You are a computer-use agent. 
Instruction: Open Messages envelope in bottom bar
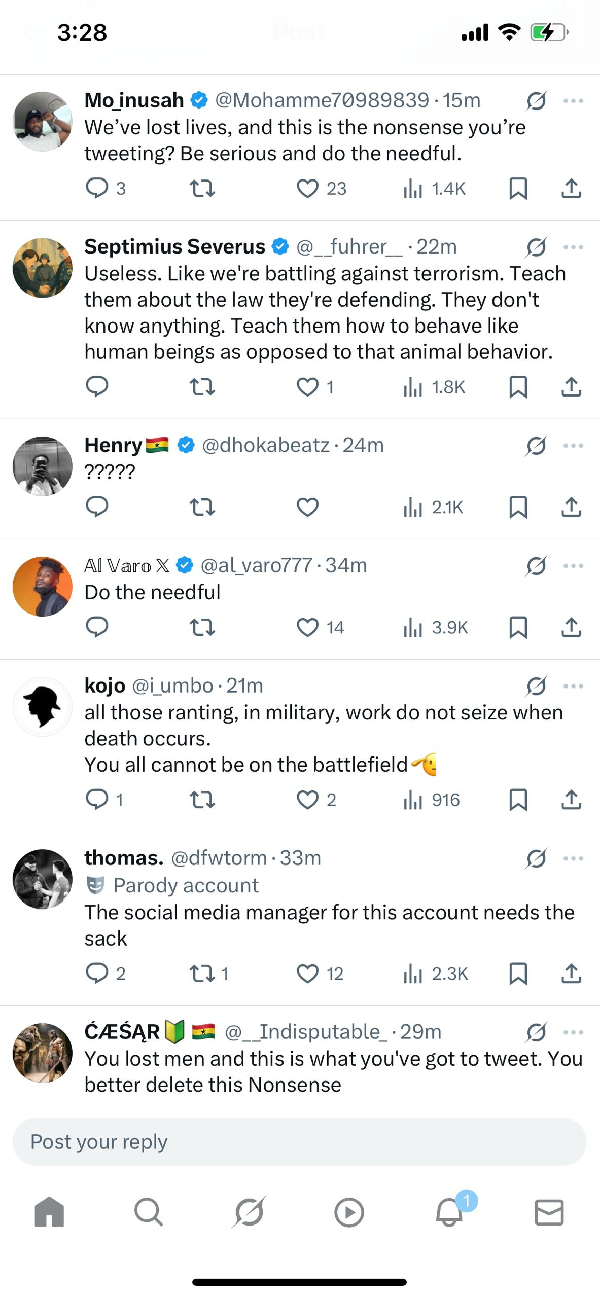point(549,1212)
